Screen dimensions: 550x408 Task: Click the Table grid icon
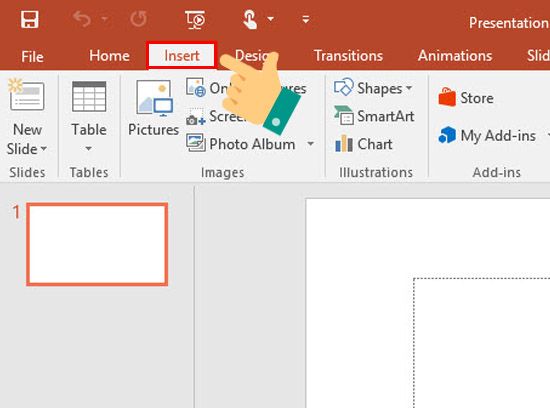pyautogui.click(x=89, y=96)
